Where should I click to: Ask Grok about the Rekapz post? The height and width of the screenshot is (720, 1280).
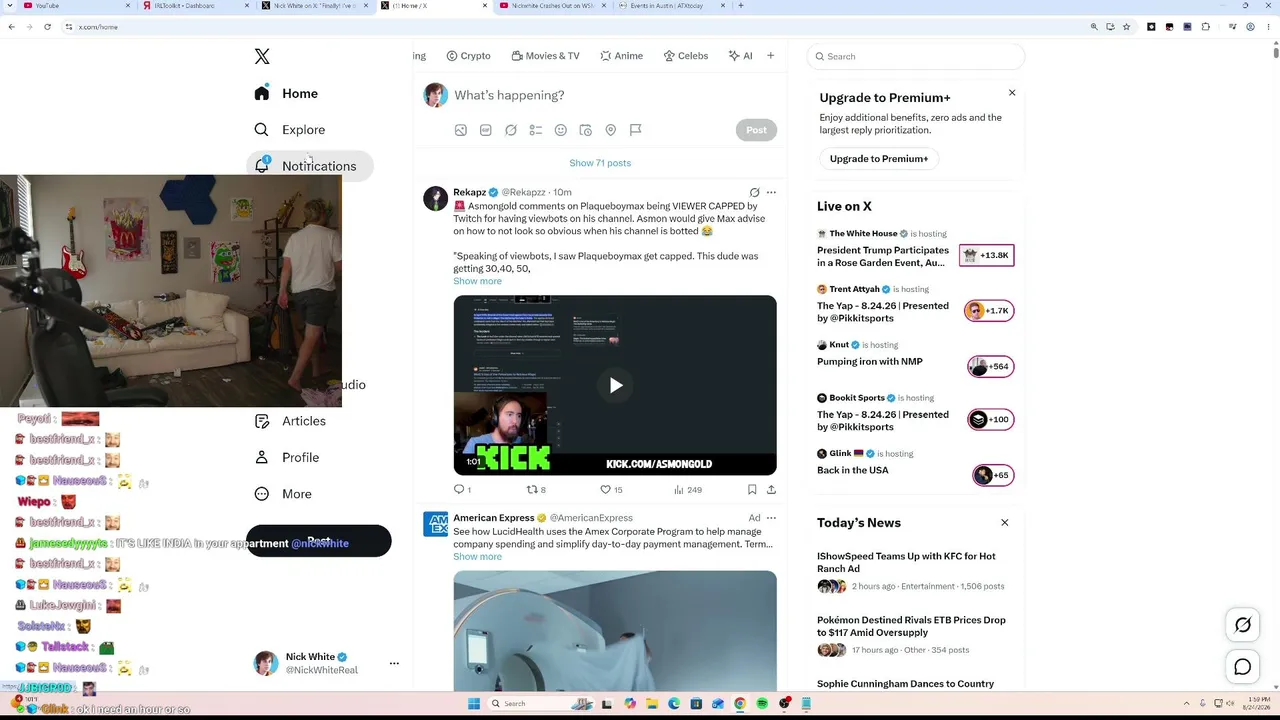(755, 193)
